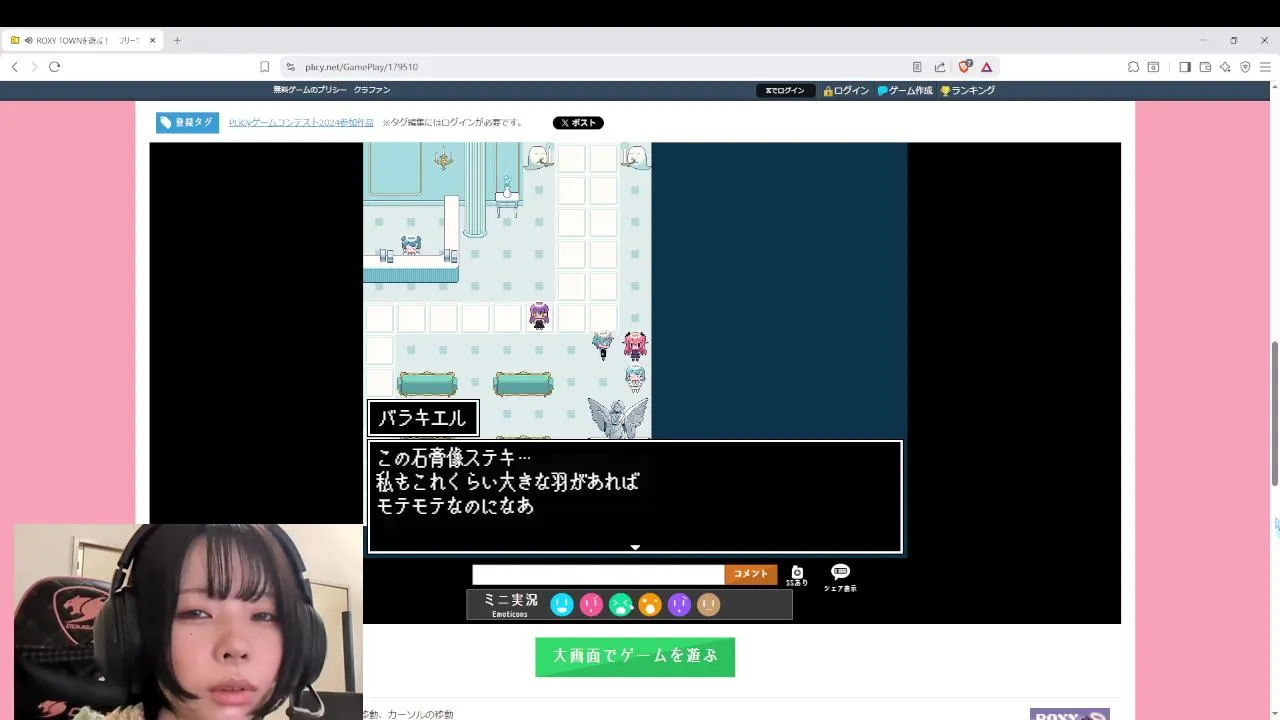The image size is (1280, 720).
Task: Click the orange surprised emoticon
Action: (650, 604)
